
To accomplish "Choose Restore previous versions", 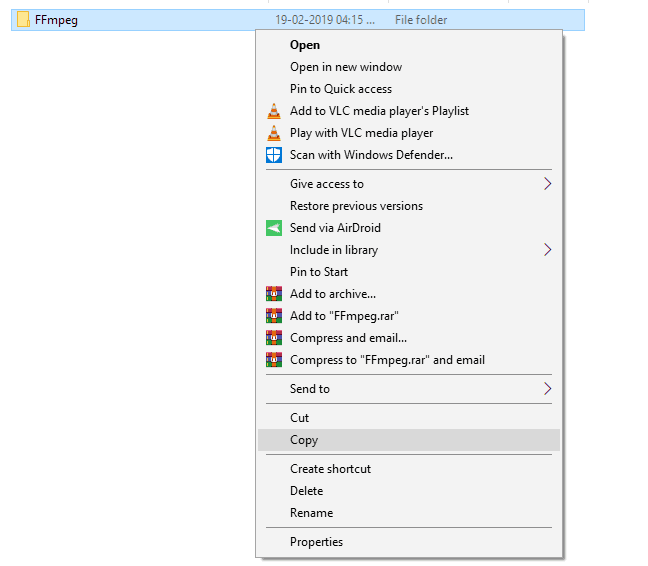I will click(x=409, y=206).
